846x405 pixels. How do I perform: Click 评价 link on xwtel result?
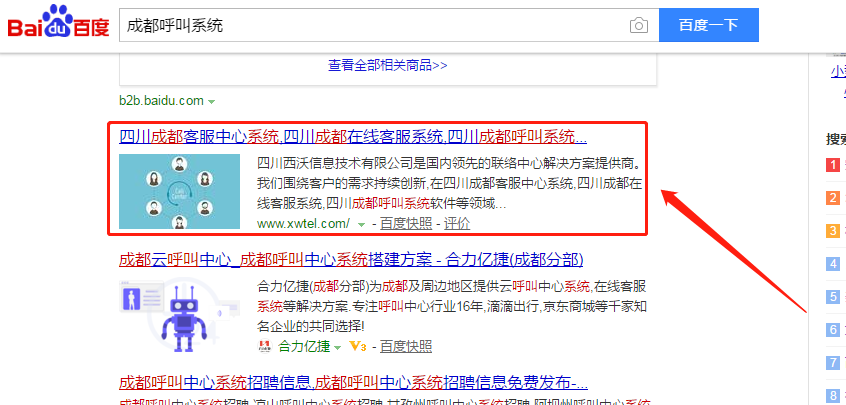point(457,223)
